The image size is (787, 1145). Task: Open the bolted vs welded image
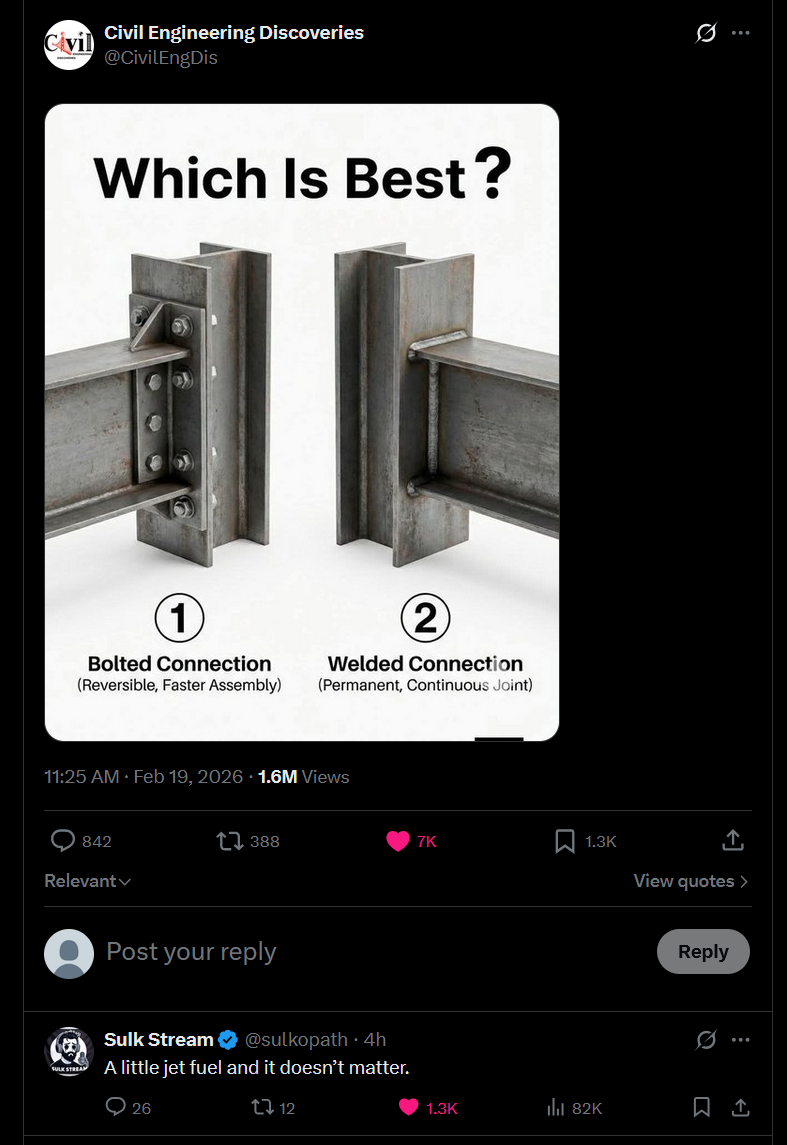coord(301,422)
